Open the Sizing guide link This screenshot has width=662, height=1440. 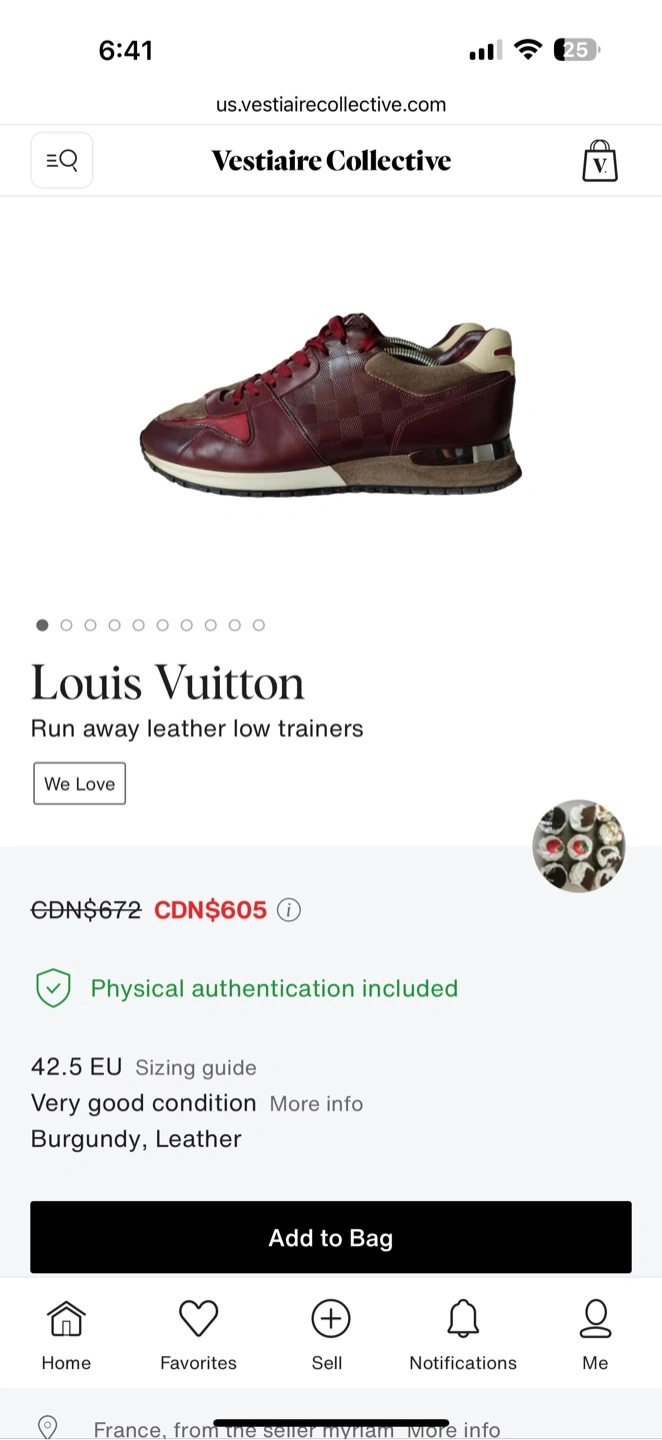point(196,1068)
